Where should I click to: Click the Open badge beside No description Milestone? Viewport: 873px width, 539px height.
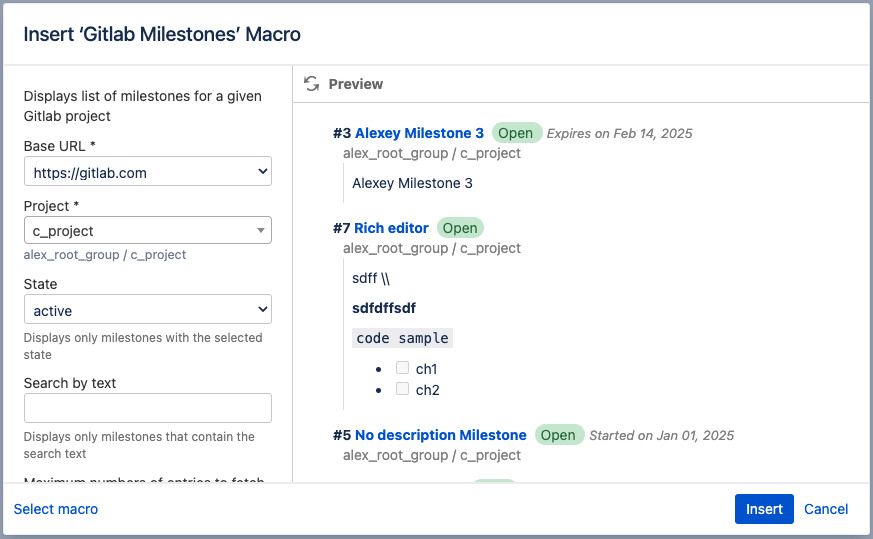[558, 435]
